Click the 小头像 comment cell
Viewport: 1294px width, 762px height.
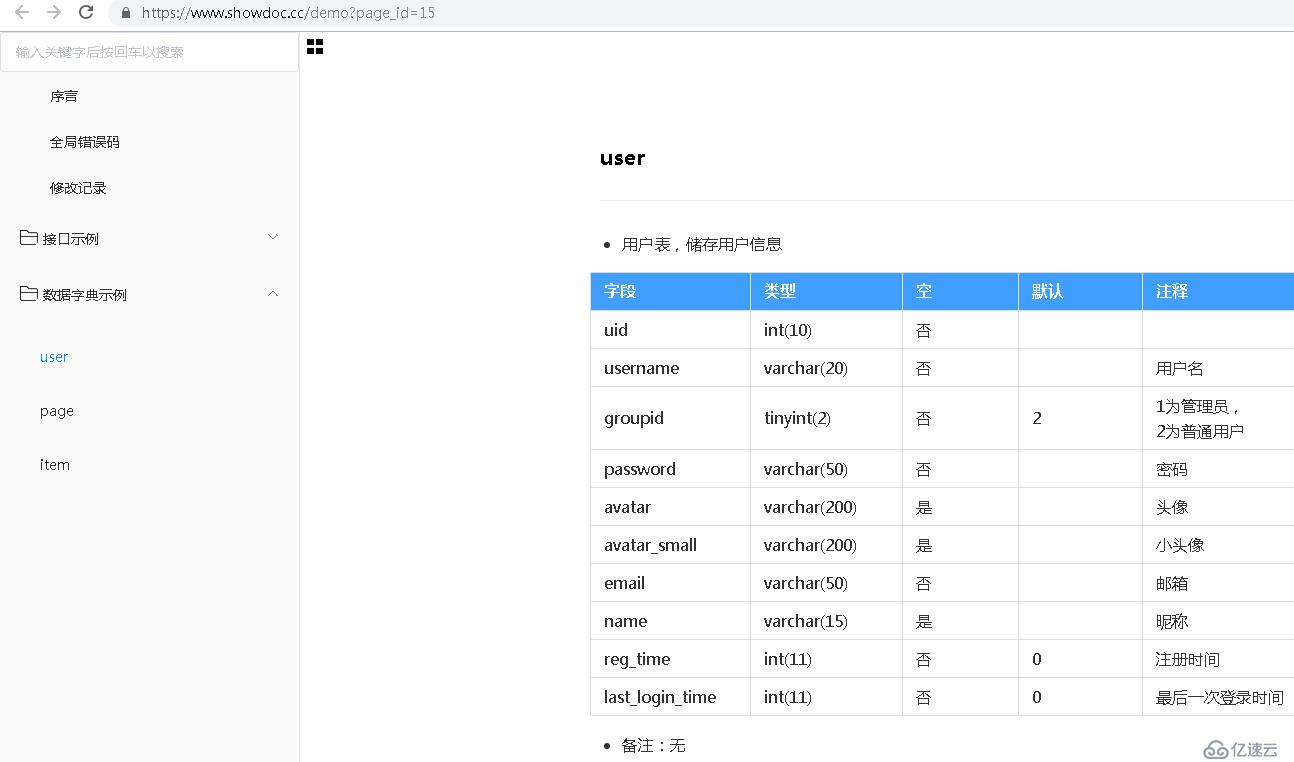point(1218,545)
